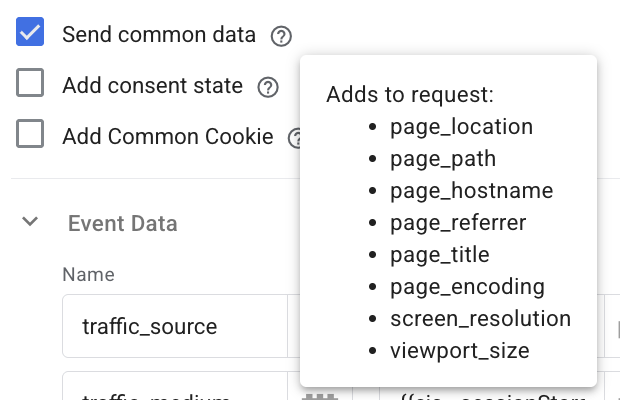This screenshot has width=620, height=400.
Task: Click variable picker icon beside traffic_medium
Action: pyautogui.click(x=320, y=396)
